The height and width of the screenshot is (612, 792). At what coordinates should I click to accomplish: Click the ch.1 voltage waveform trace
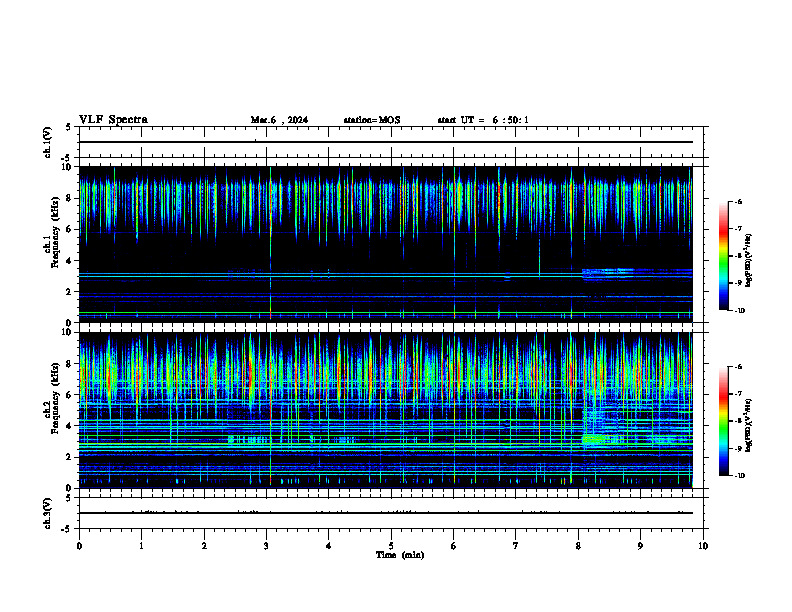tap(386, 142)
